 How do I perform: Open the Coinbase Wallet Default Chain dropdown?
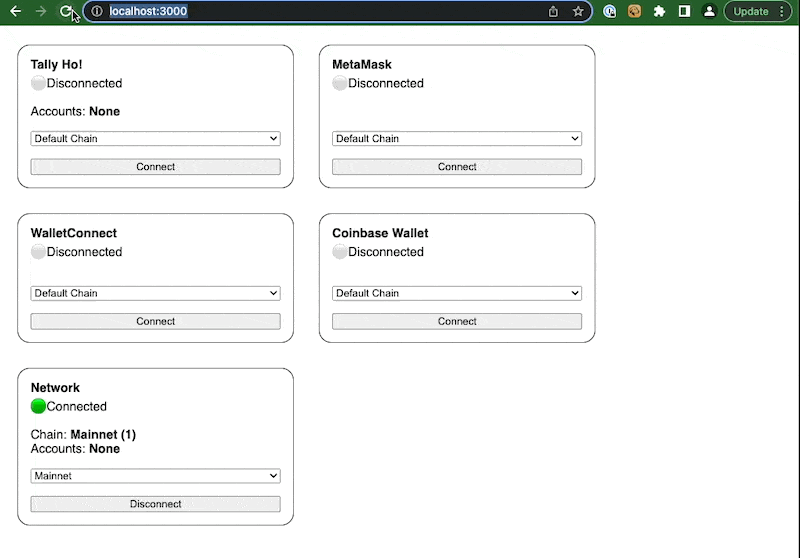point(457,293)
